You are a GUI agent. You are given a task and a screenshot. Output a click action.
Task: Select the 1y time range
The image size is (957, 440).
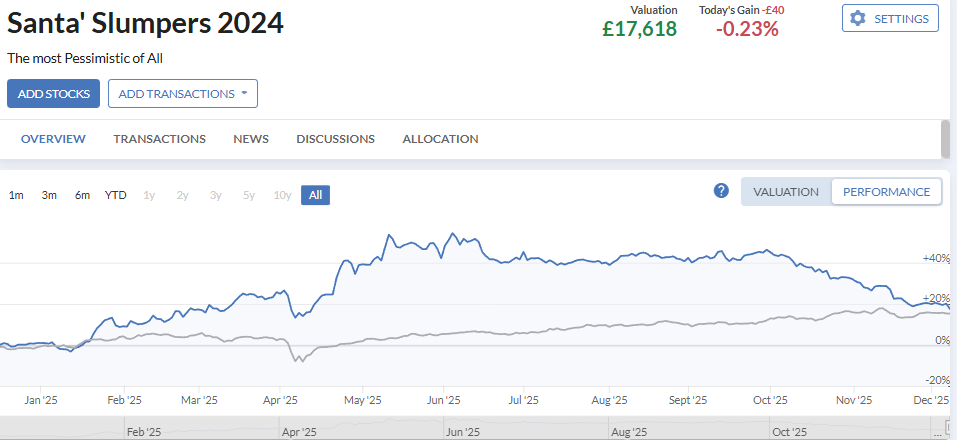[149, 195]
